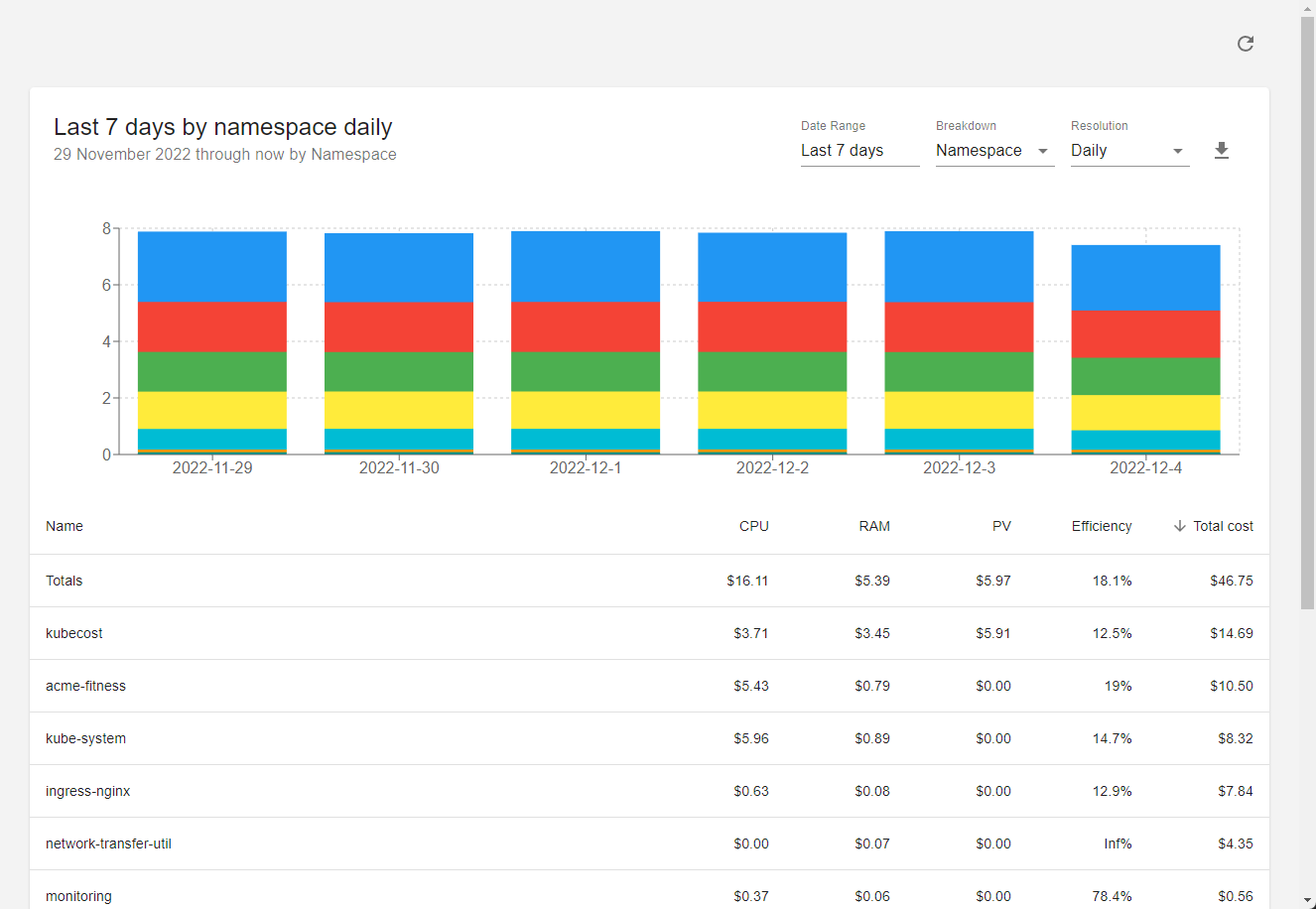This screenshot has height=909, width=1316.
Task: Select the ingress-nginx namespace row
Action: coord(649,791)
